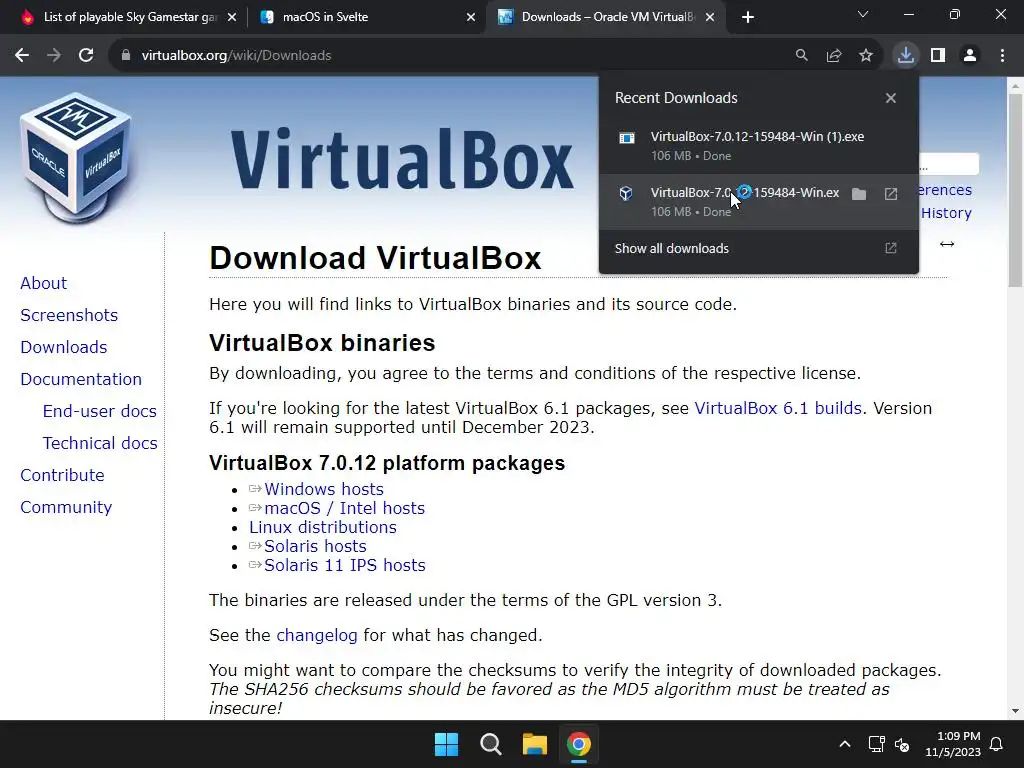Open the Chrome three-dot menu
The height and width of the screenshot is (768, 1024).
[x=1002, y=56]
